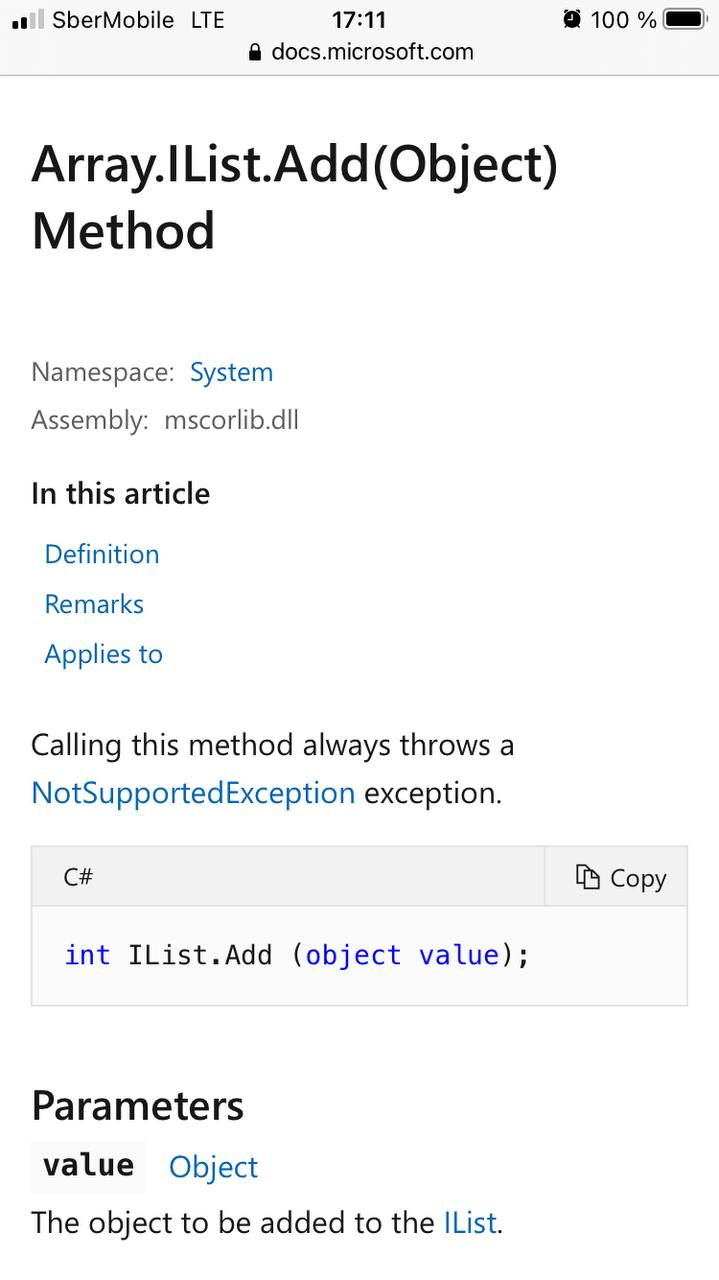
Task: Tap the docs.microsoft.com address bar
Action: pos(360,52)
